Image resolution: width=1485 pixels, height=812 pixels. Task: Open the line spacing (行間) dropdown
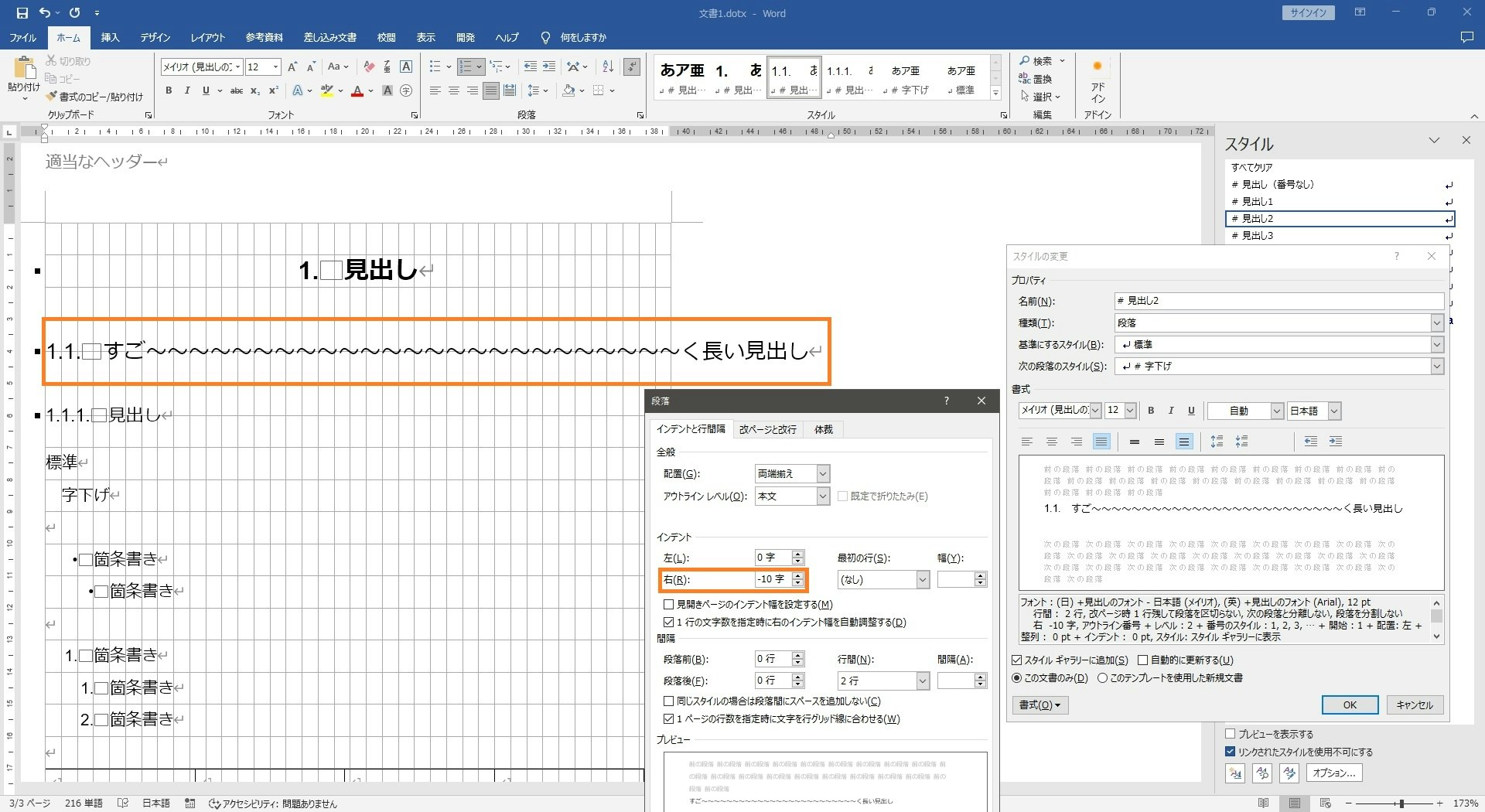point(922,681)
